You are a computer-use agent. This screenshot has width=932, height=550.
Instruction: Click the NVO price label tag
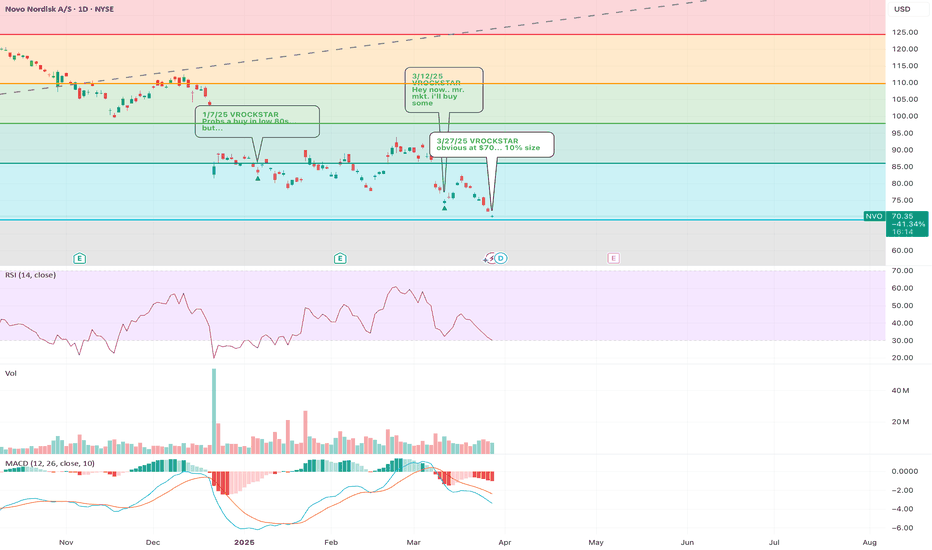coord(874,216)
